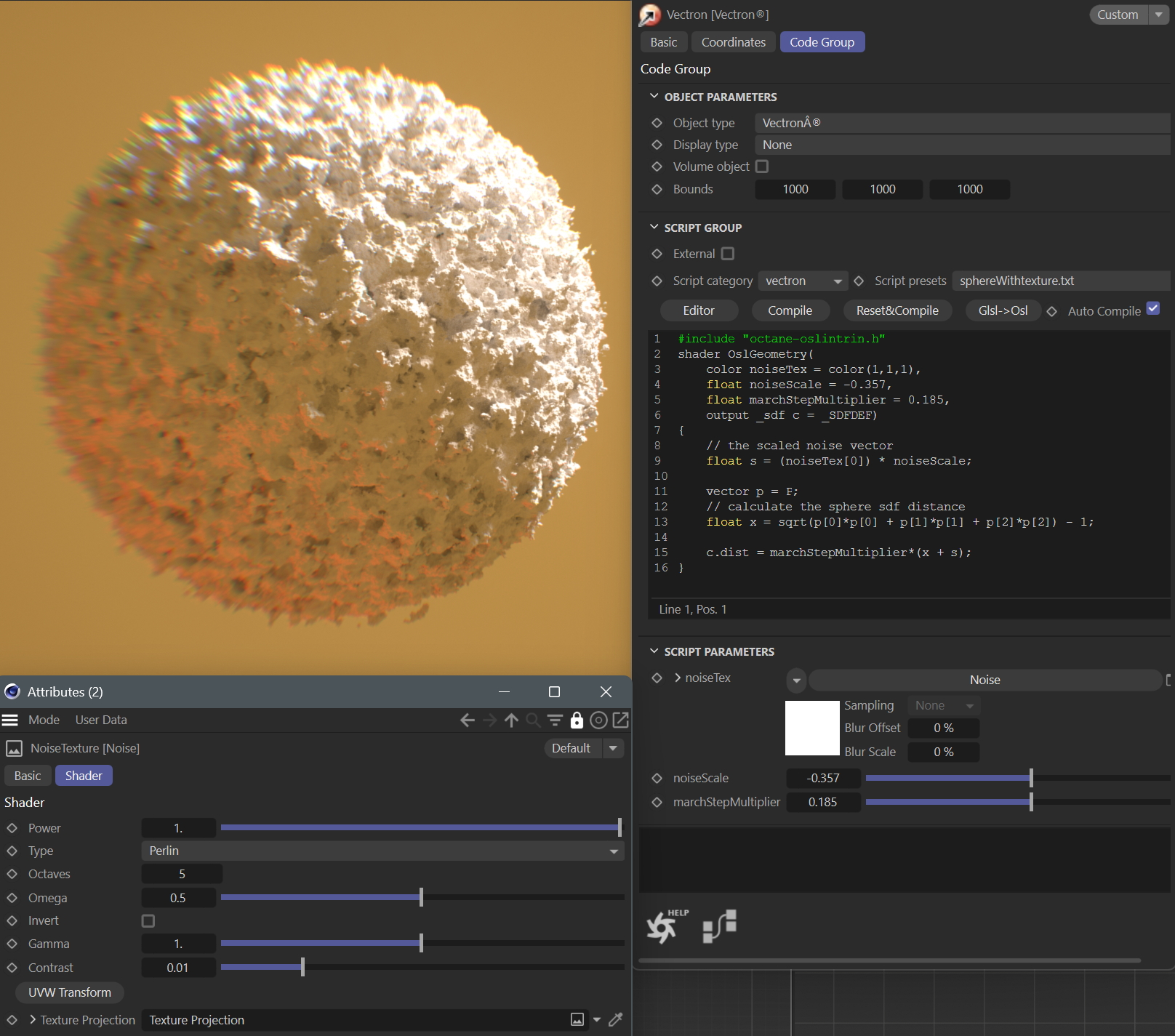1175x1036 pixels.
Task: Click the Octaves value field
Action: [182, 874]
